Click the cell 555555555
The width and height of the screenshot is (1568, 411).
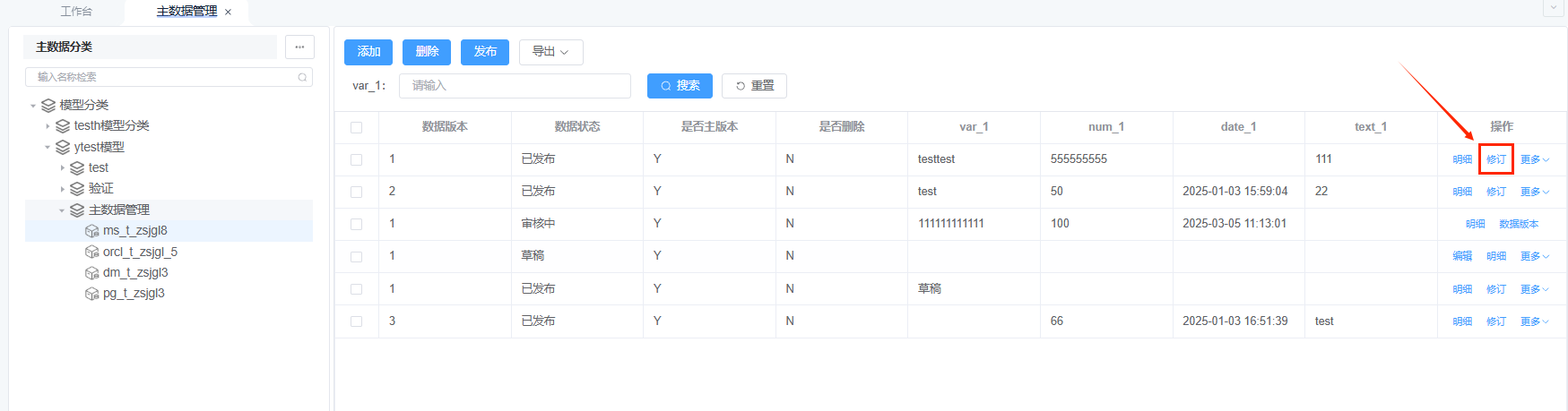click(x=1079, y=159)
